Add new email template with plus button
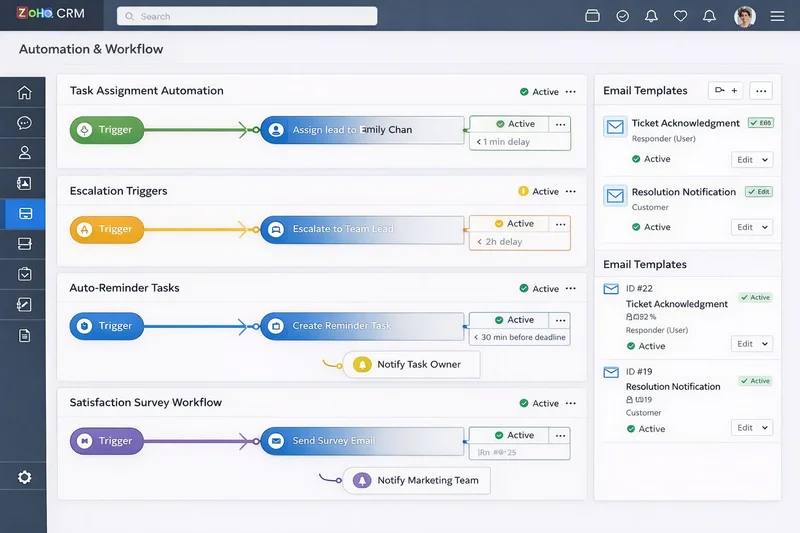The width and height of the screenshot is (800, 533). [x=734, y=90]
